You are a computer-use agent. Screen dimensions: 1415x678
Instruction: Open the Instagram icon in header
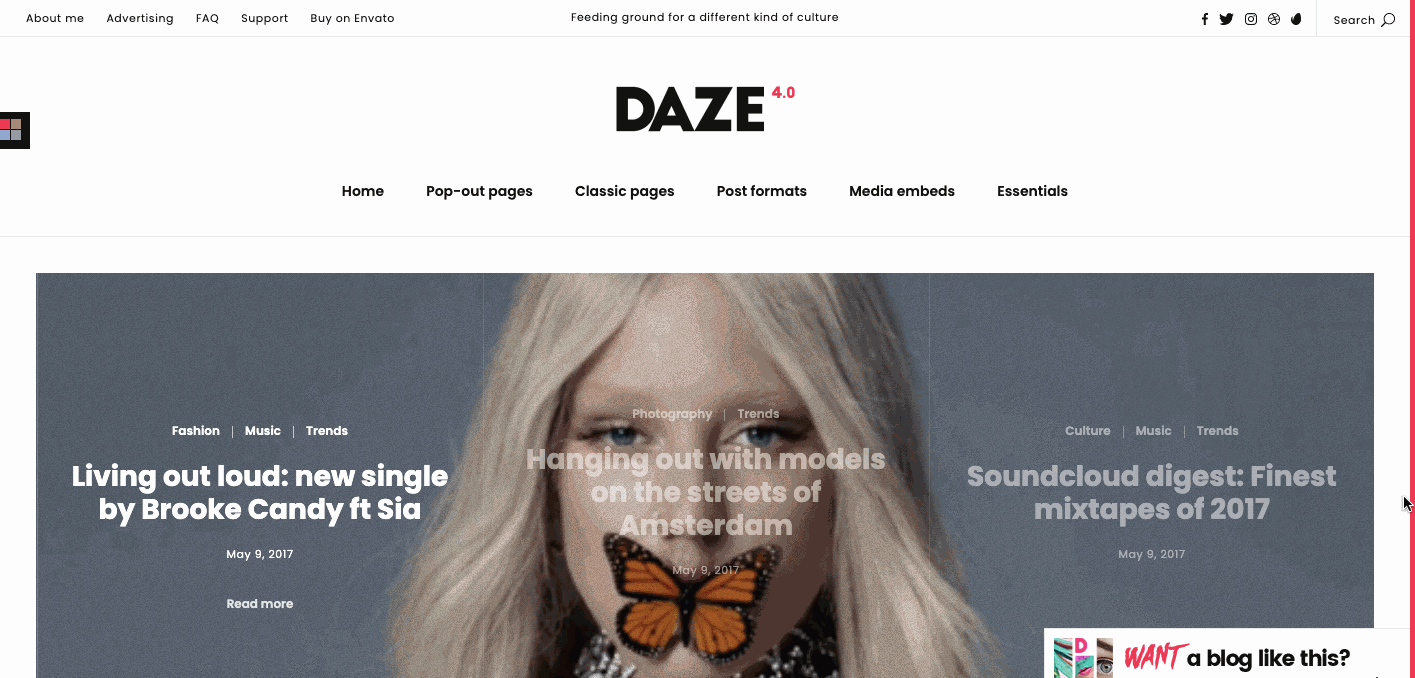click(1251, 19)
